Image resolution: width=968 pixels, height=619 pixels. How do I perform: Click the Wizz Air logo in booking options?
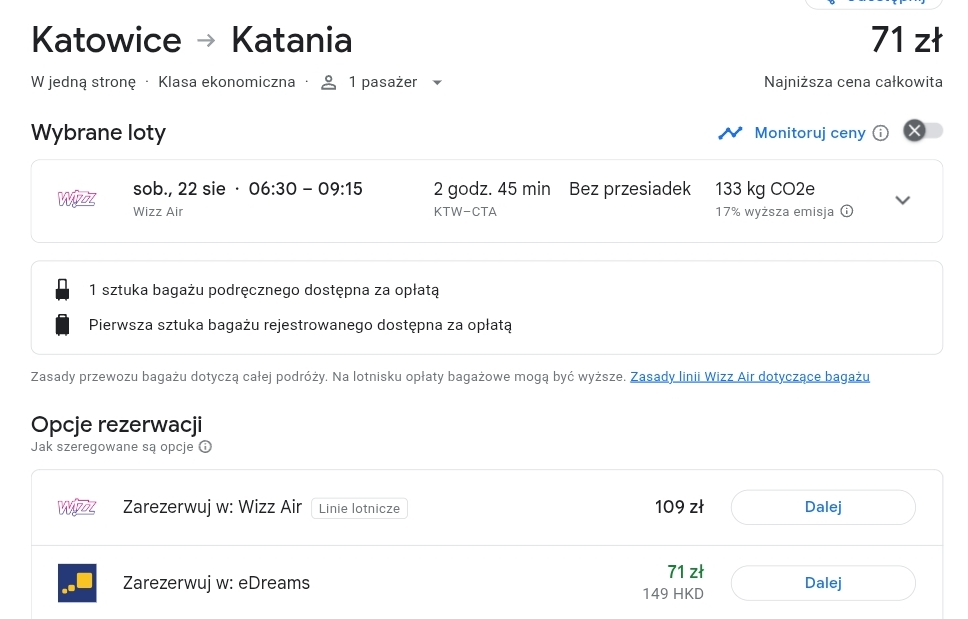point(77,507)
